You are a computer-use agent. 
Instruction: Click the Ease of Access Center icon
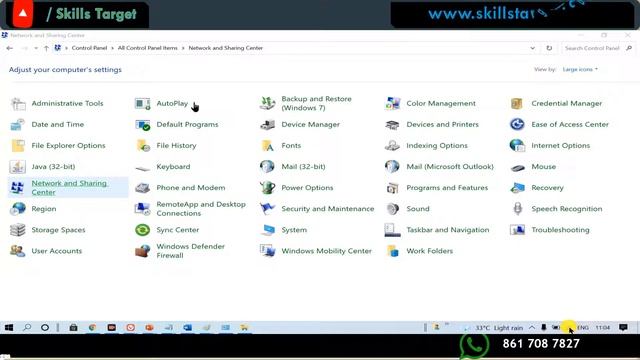point(517,124)
